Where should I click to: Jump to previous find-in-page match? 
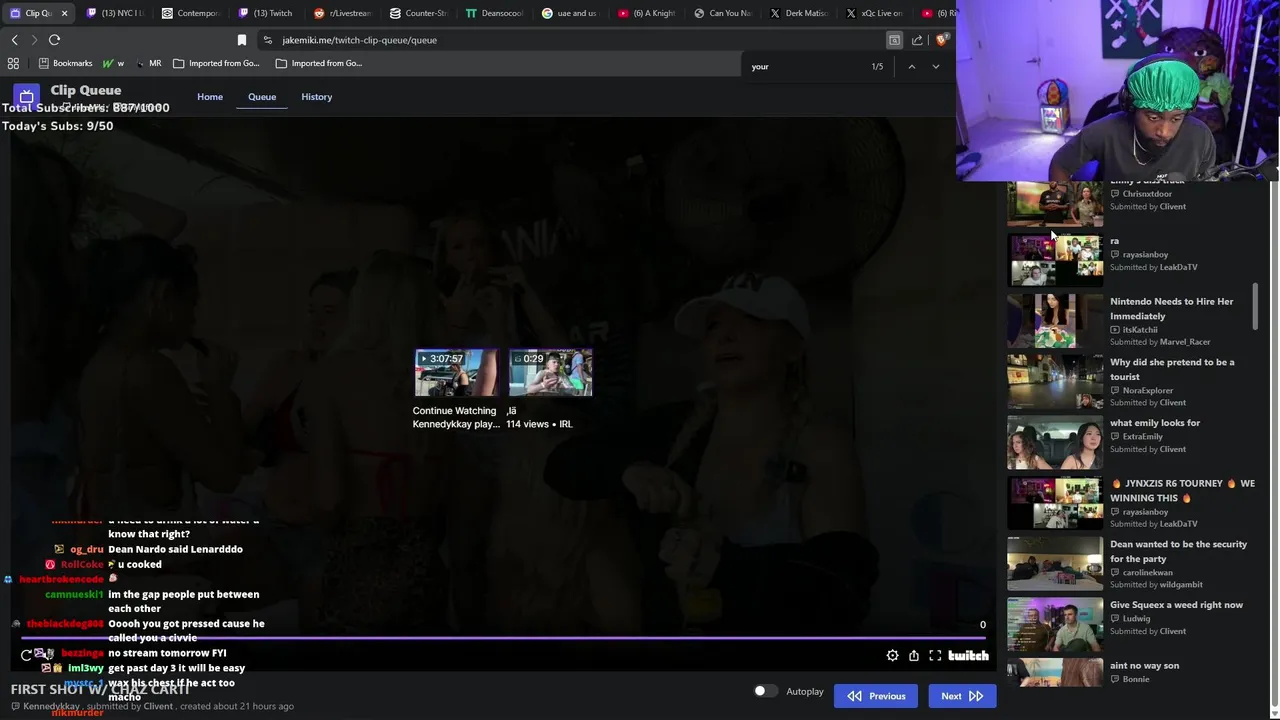tap(911, 66)
